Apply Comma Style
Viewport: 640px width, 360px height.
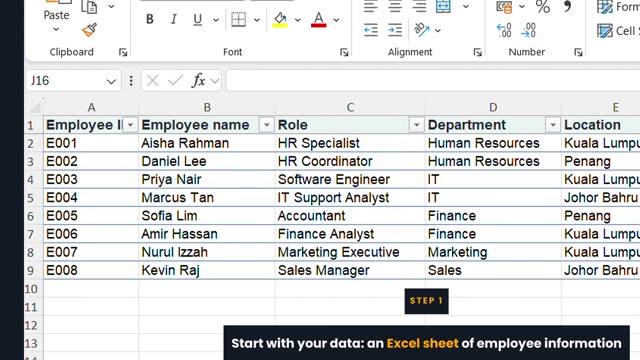tap(567, 6)
